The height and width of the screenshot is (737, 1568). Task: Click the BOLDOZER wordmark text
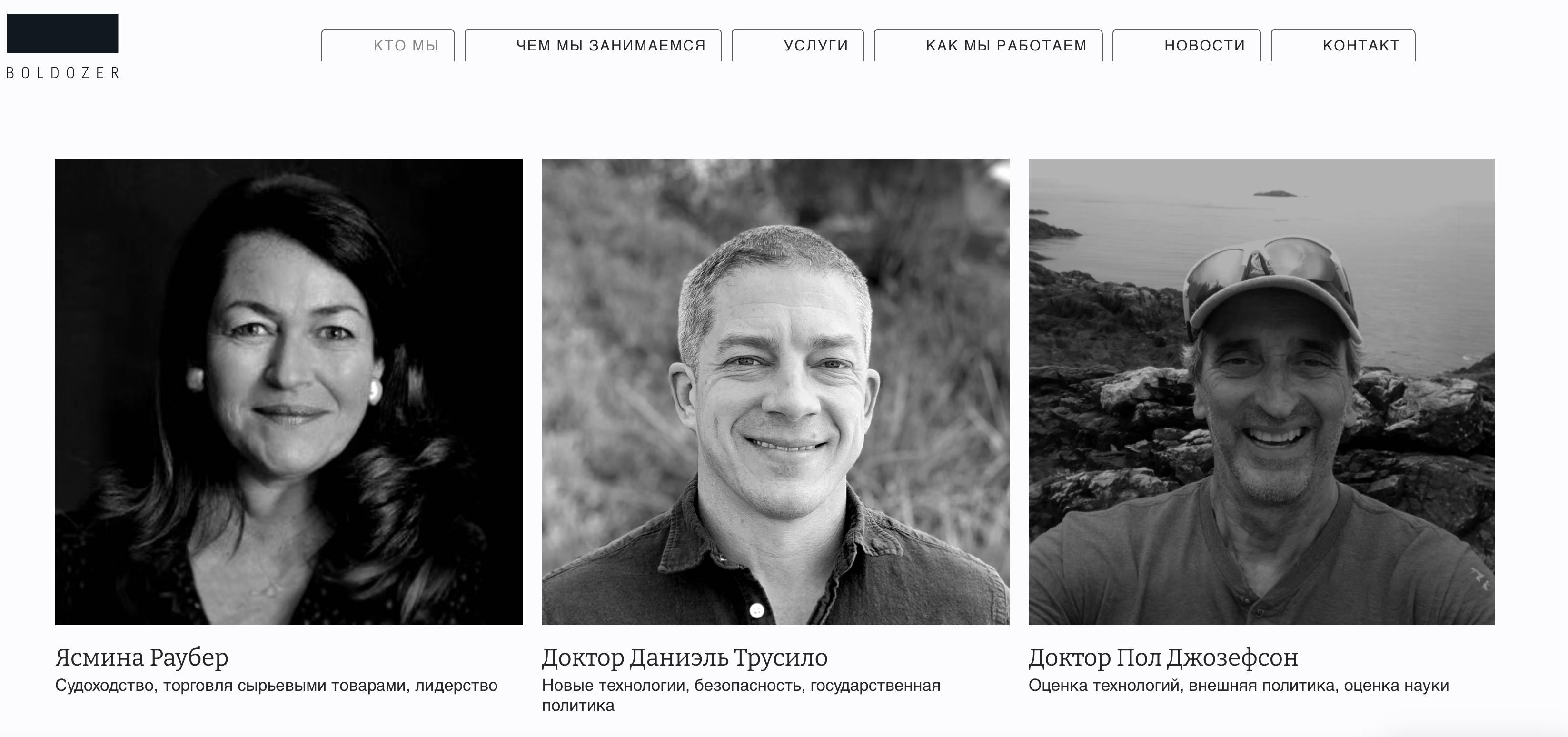[x=63, y=73]
